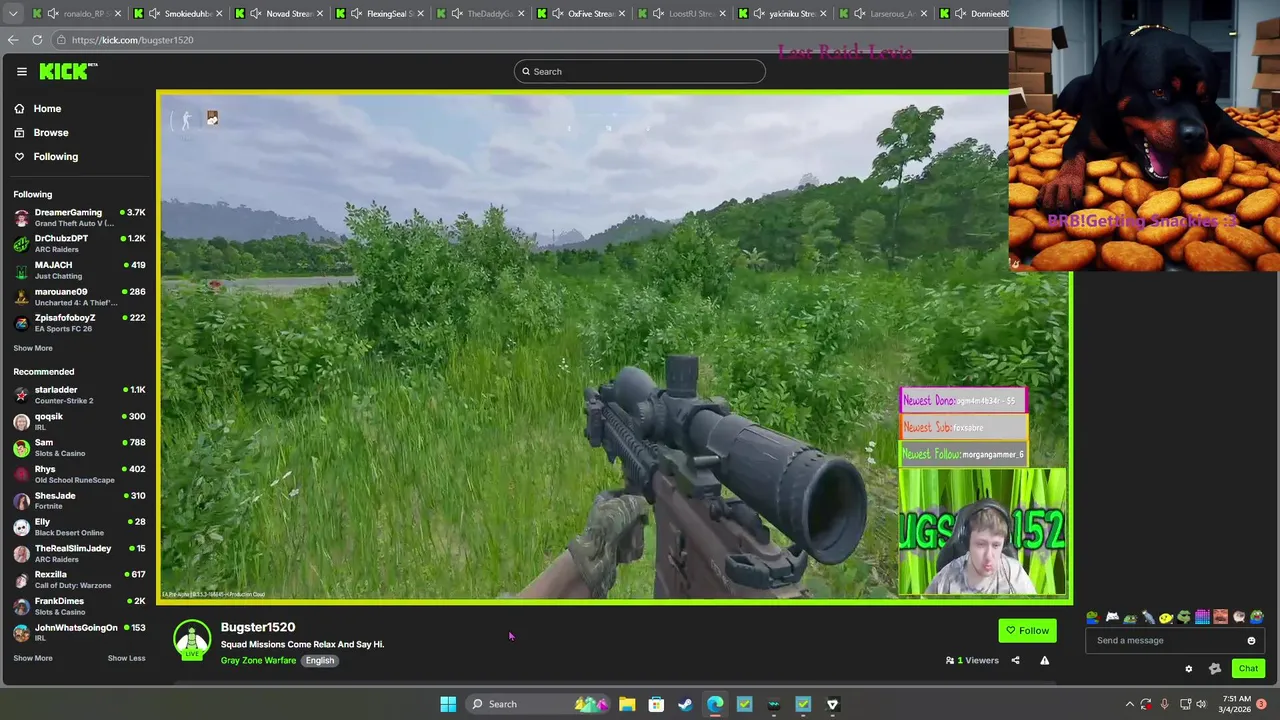Open the hamburger sidebar menu
Image resolution: width=1280 pixels, height=720 pixels.
[21, 71]
